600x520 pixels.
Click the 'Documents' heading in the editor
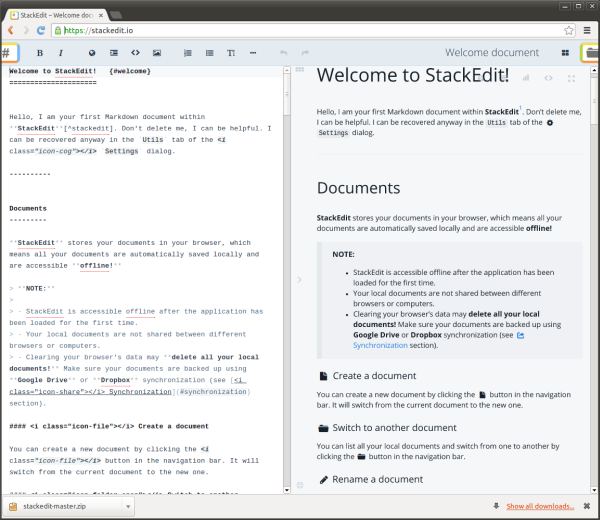(x=28, y=209)
